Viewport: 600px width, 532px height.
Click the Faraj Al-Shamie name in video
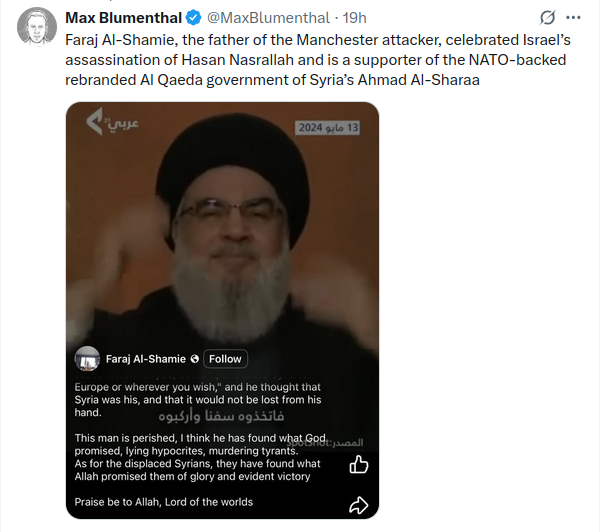click(145, 359)
